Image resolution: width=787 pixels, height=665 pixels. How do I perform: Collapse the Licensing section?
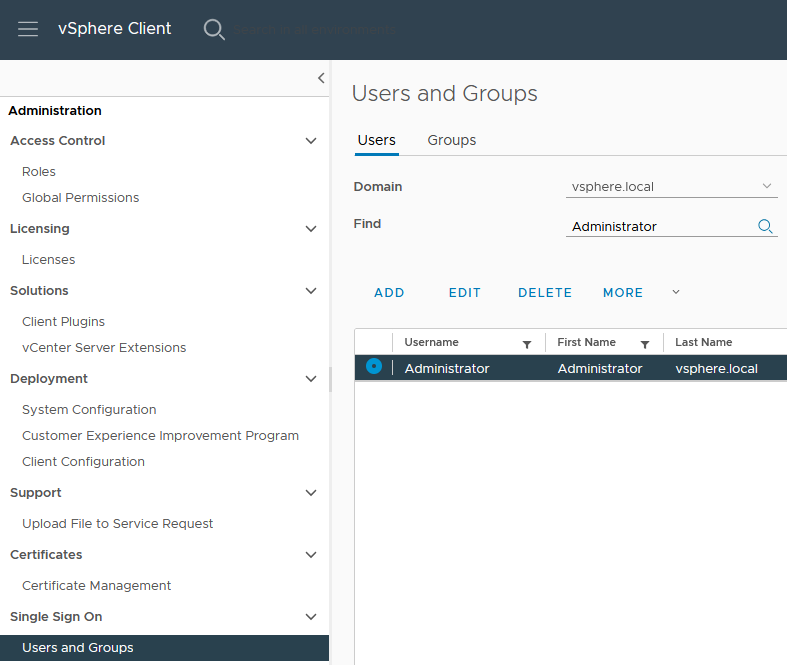311,229
